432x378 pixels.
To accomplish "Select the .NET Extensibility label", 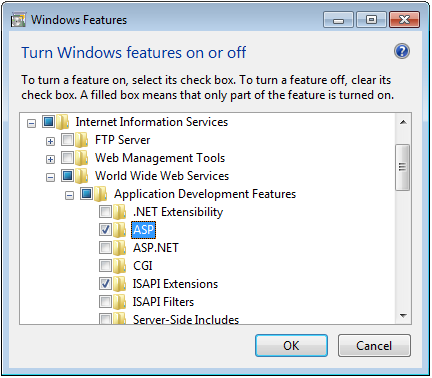I will (x=178, y=212).
